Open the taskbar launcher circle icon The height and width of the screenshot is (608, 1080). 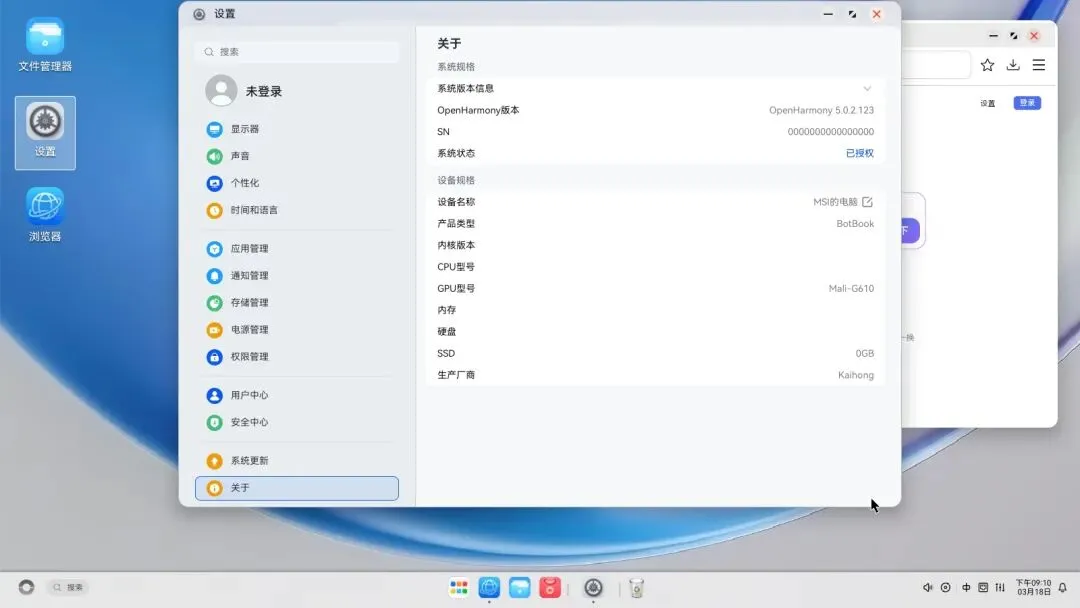[26, 587]
